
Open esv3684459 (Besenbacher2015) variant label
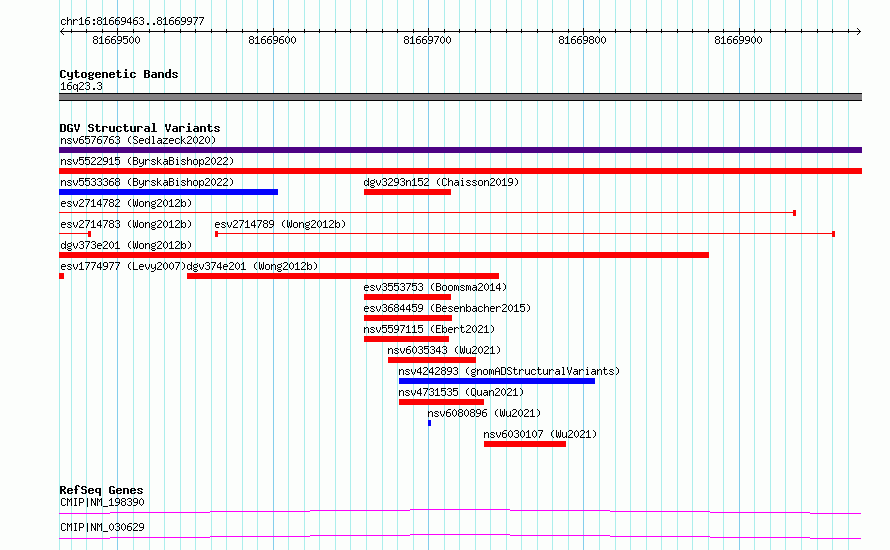tap(447, 308)
